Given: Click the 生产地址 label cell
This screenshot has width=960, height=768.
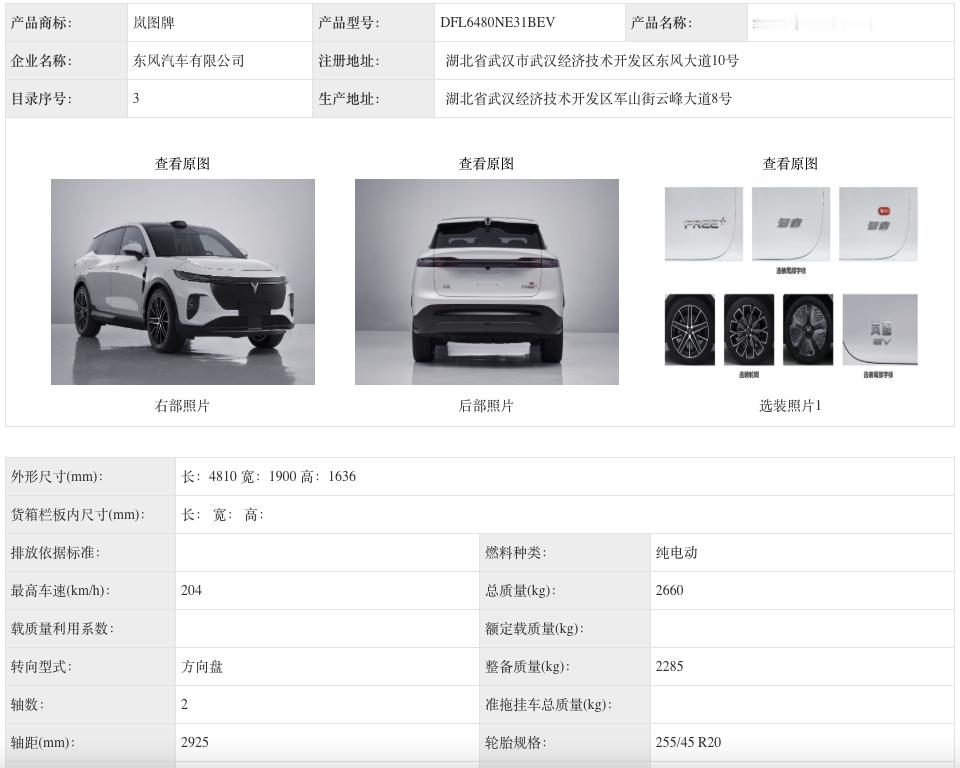Looking at the screenshot, I should [373, 99].
